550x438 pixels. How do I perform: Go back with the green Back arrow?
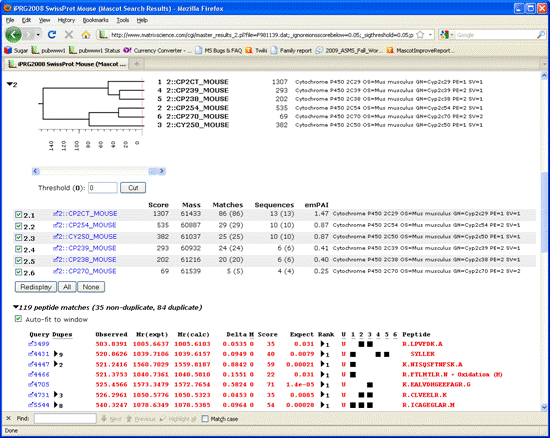[x=13, y=35]
